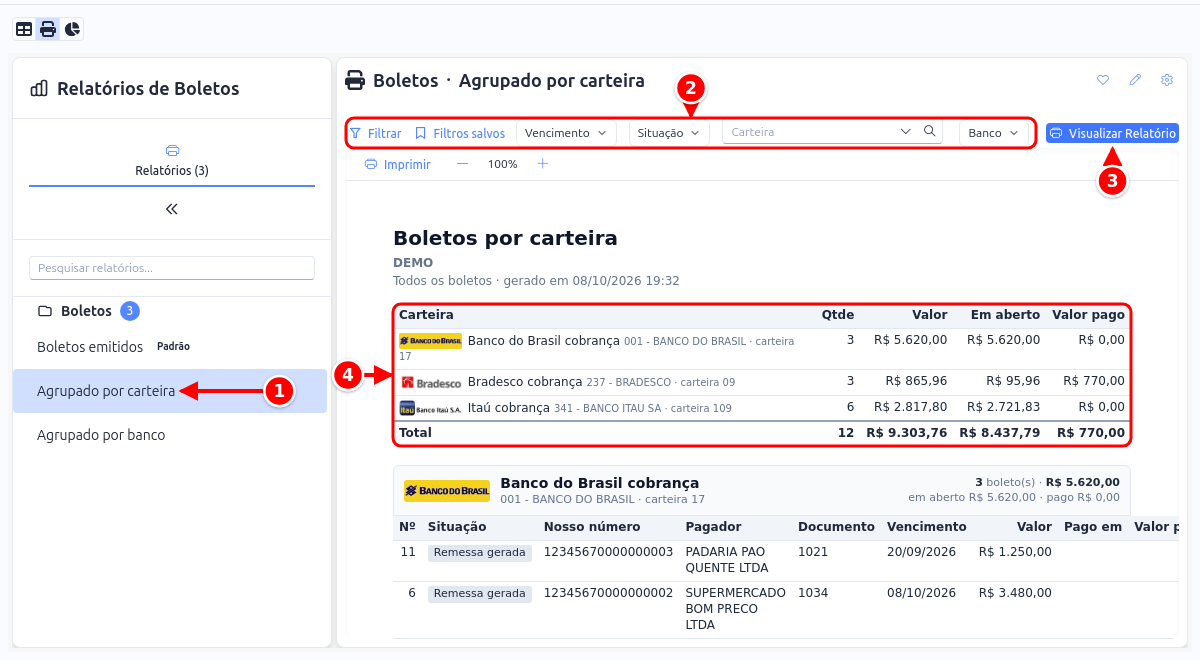The width and height of the screenshot is (1200, 660).
Task: Select the Boletos emitidos report
Action: pyautogui.click(x=90, y=347)
